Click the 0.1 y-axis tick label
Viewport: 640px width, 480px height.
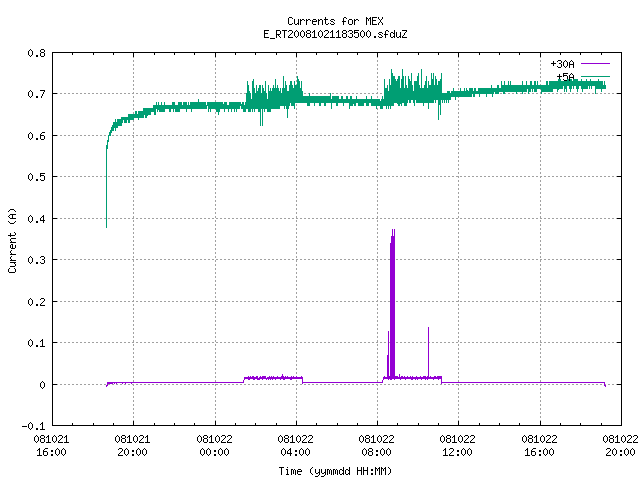[x=36, y=343]
